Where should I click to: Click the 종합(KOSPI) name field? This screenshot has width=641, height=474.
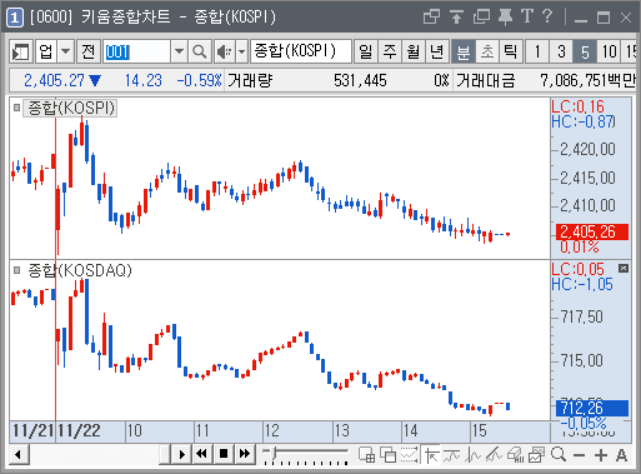point(301,52)
